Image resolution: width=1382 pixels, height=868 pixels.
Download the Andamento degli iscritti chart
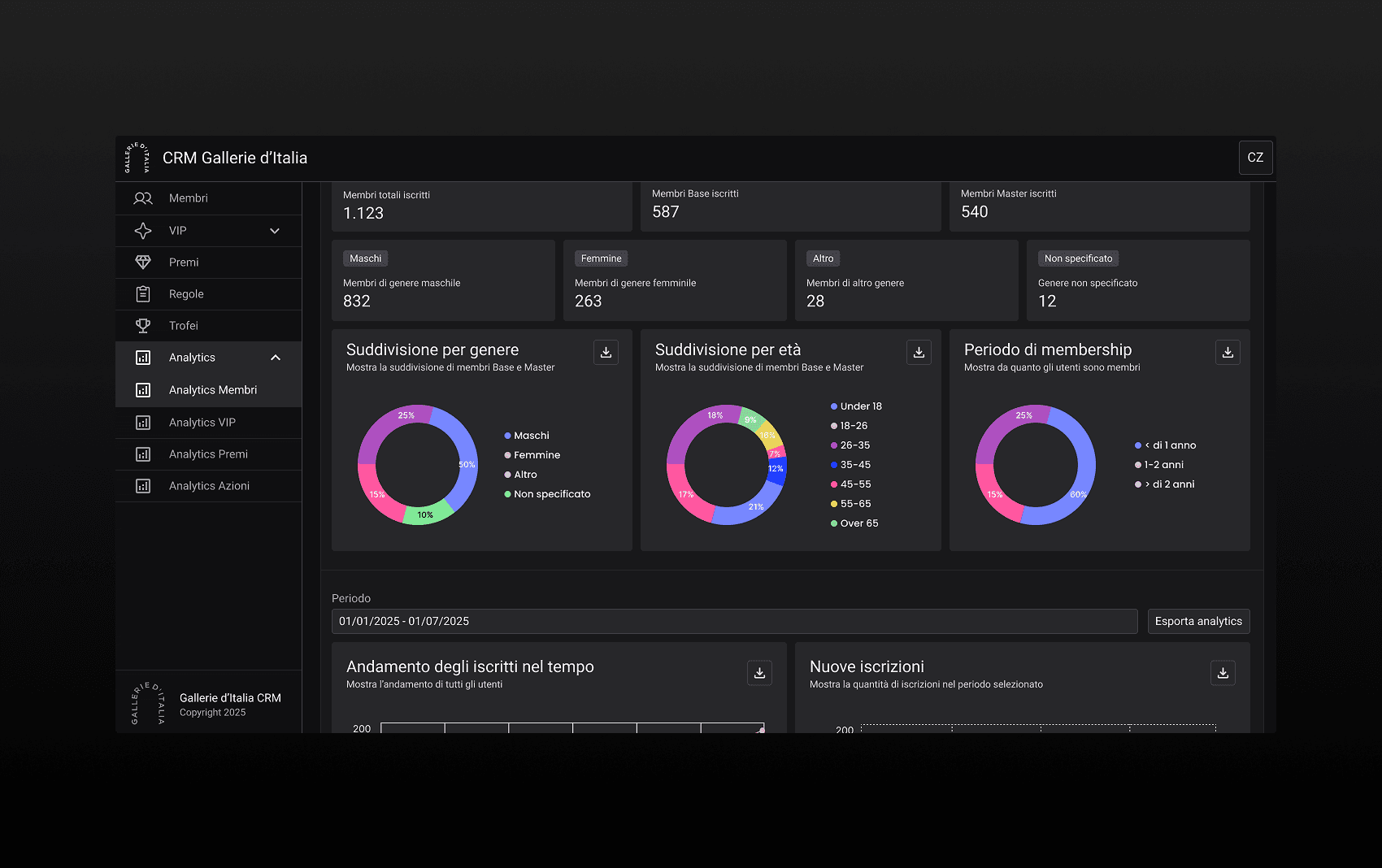click(759, 673)
